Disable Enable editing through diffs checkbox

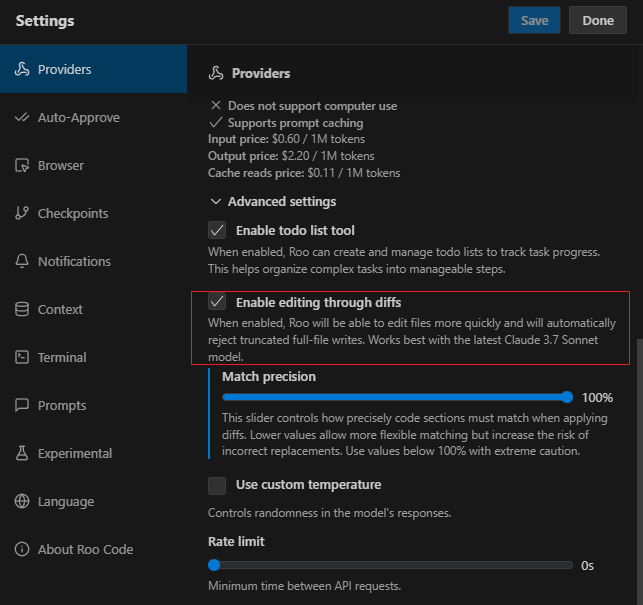pos(217,301)
